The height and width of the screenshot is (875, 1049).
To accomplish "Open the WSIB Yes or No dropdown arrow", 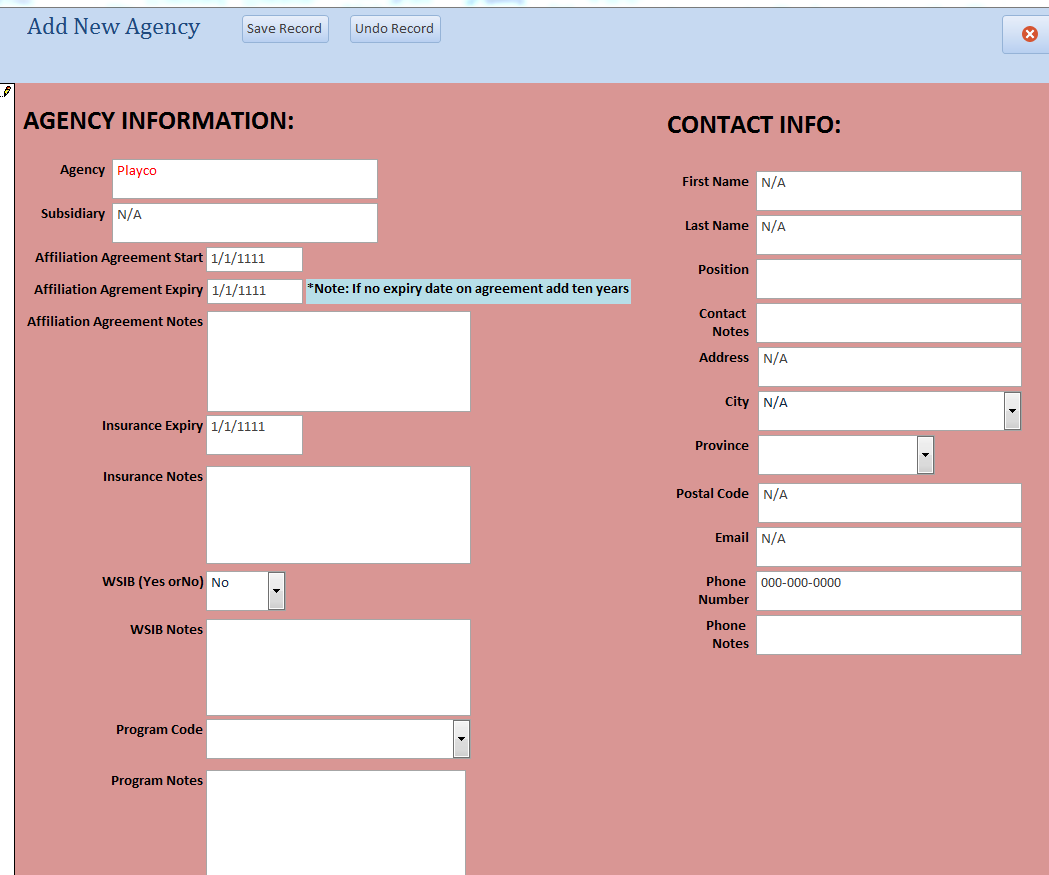I will pyautogui.click(x=276, y=591).
